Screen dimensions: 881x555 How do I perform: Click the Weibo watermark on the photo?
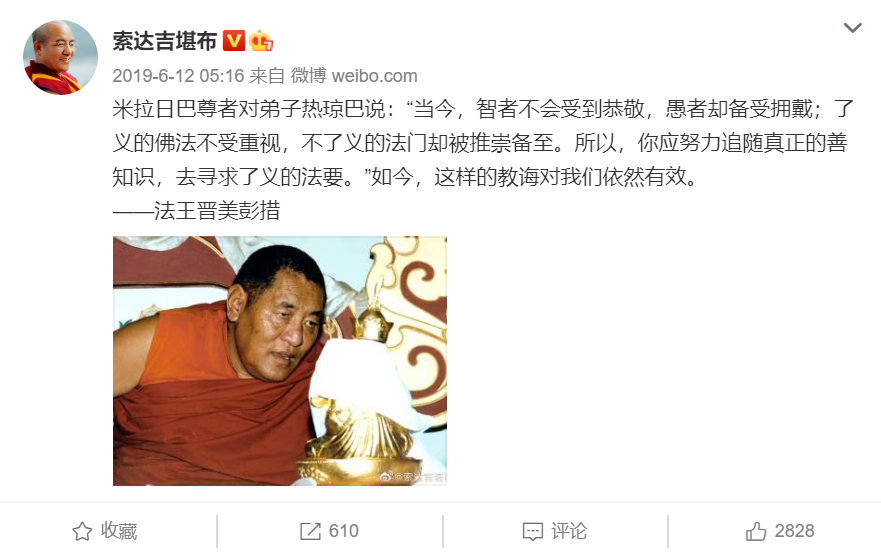[x=413, y=477]
